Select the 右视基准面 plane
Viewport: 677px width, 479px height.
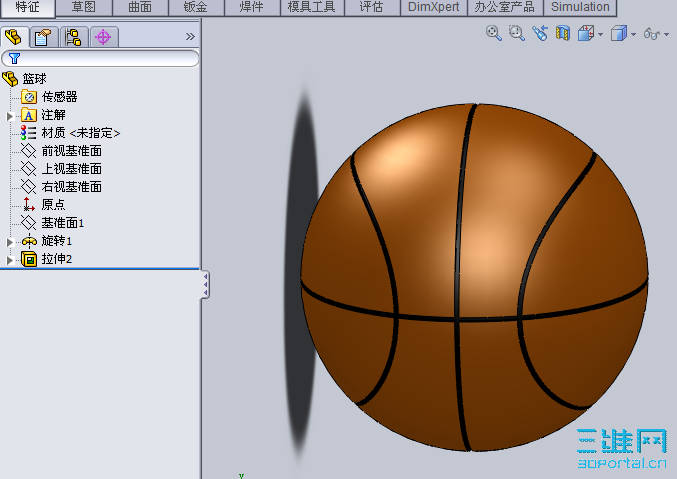click(x=72, y=187)
